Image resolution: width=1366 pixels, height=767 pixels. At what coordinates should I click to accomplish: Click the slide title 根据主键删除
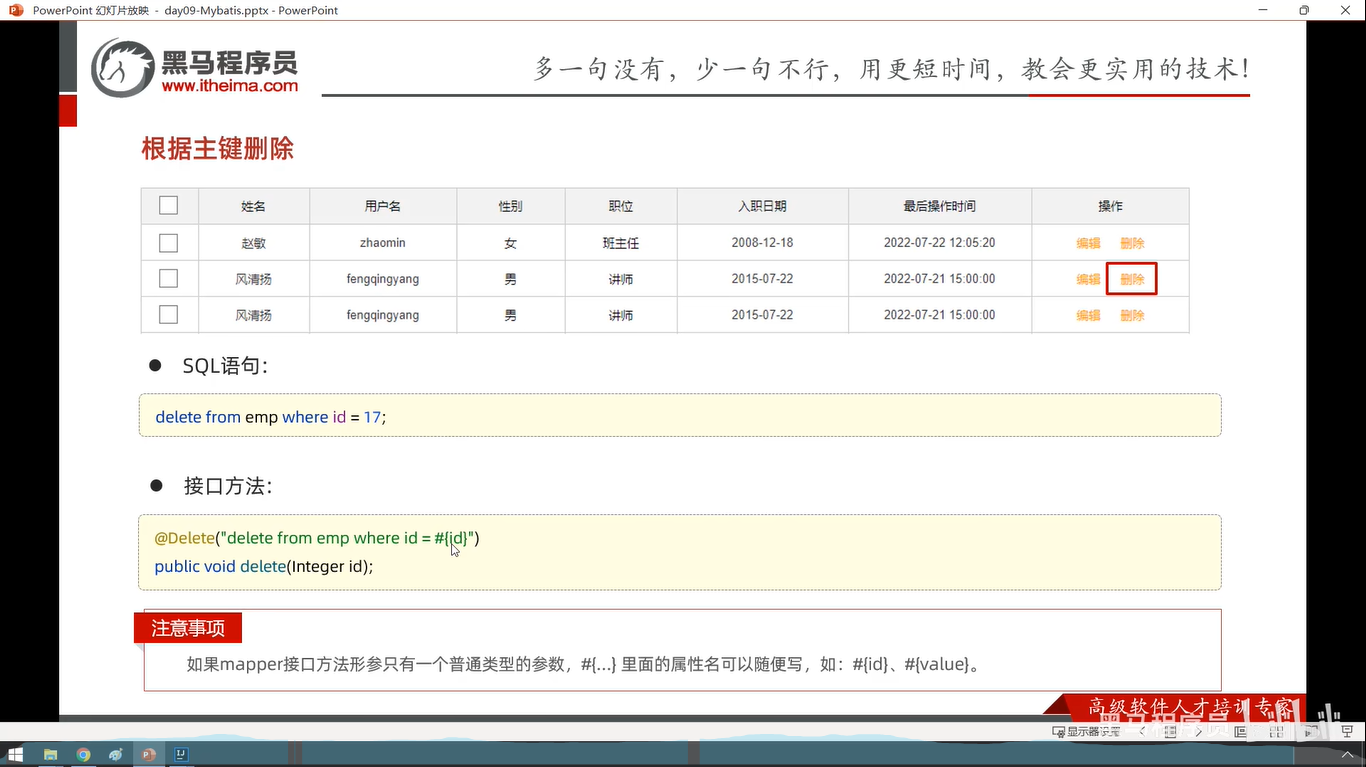pos(218,149)
